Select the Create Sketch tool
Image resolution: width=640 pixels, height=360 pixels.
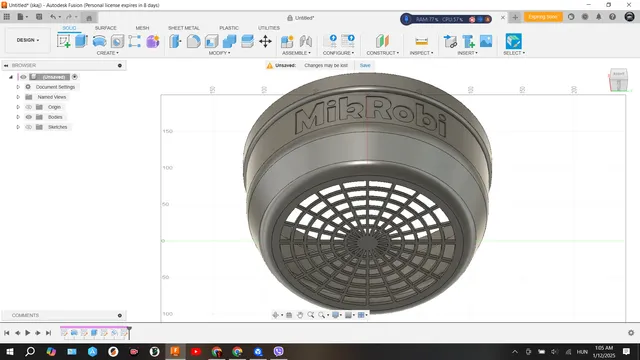pos(64,41)
